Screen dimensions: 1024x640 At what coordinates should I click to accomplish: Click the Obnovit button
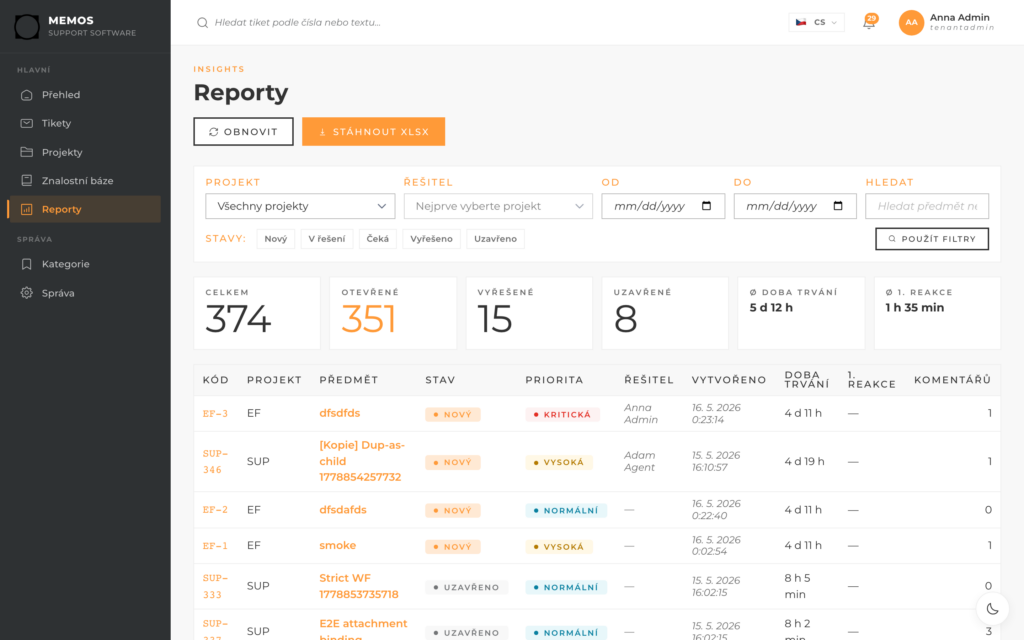[244, 132]
